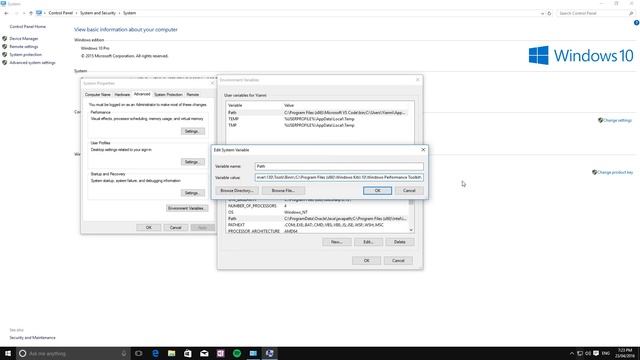The height and width of the screenshot is (360, 640).
Task: Click the Cortana microphone icon
Action: click(124, 353)
